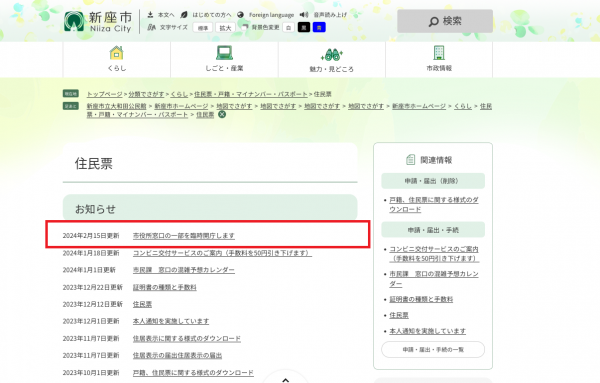
Task: Set text size to 拡大
Action: [x=225, y=28]
